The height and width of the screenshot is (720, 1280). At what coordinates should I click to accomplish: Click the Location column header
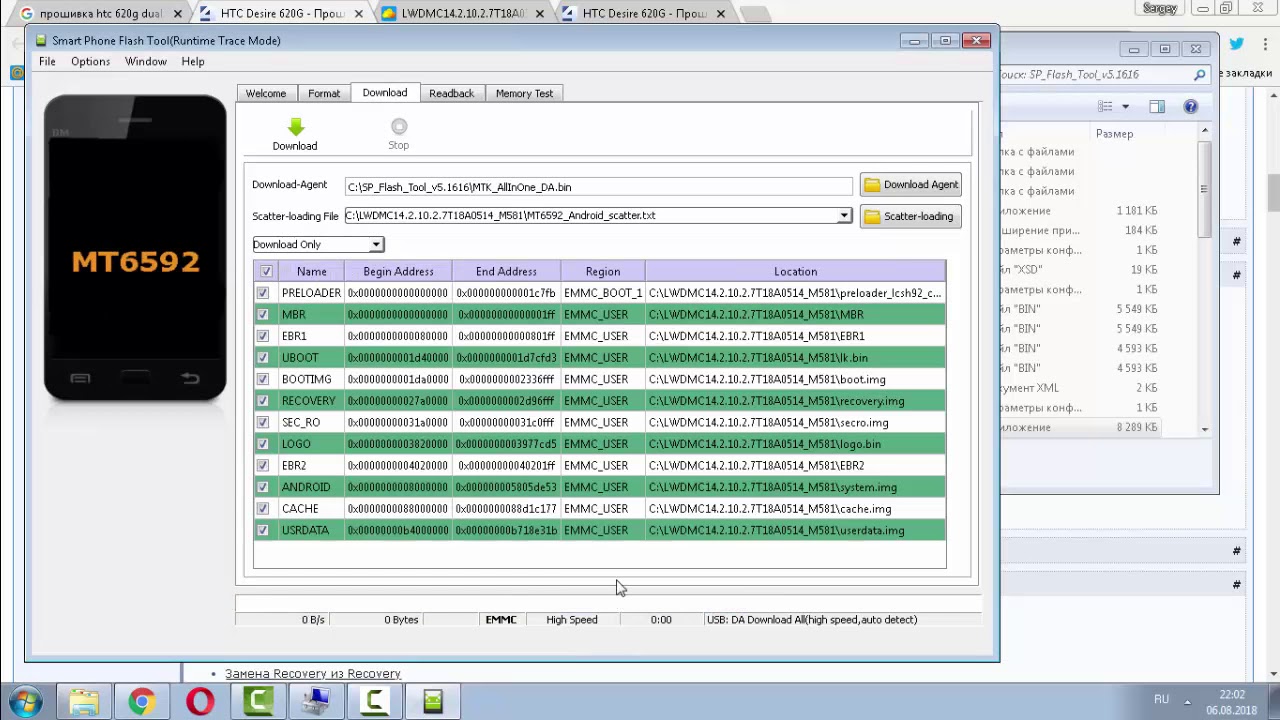(x=795, y=271)
